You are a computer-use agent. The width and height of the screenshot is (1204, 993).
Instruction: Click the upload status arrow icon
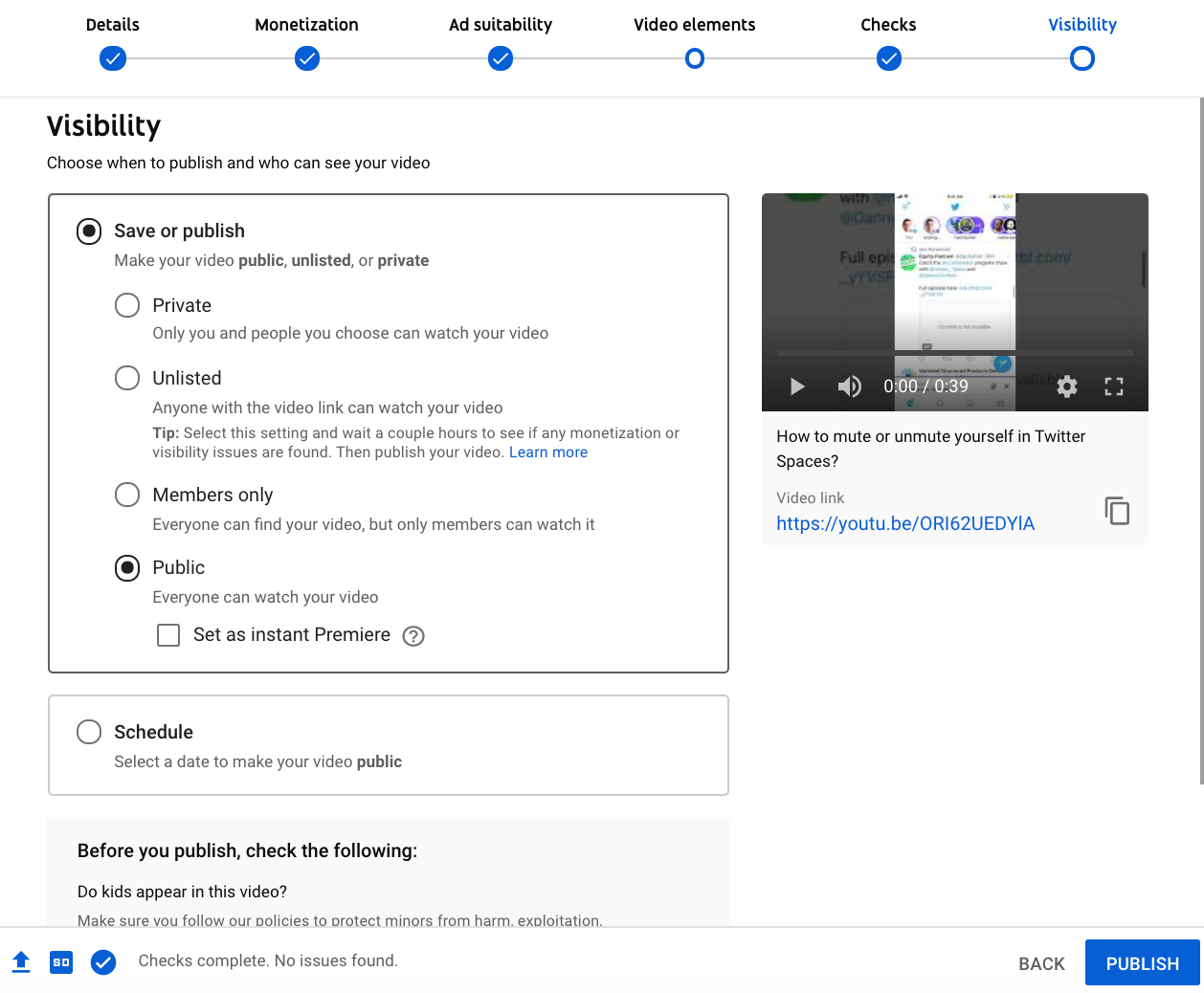[21, 962]
